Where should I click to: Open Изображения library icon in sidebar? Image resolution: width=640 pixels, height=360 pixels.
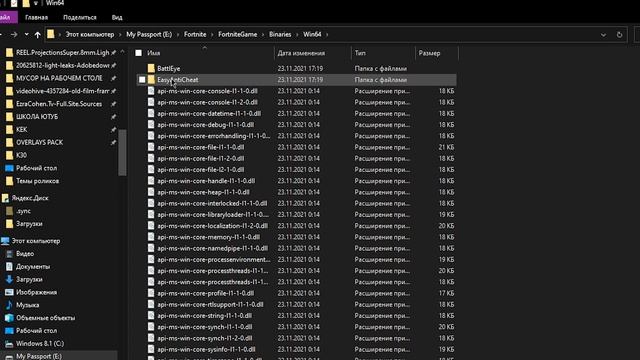9,292
